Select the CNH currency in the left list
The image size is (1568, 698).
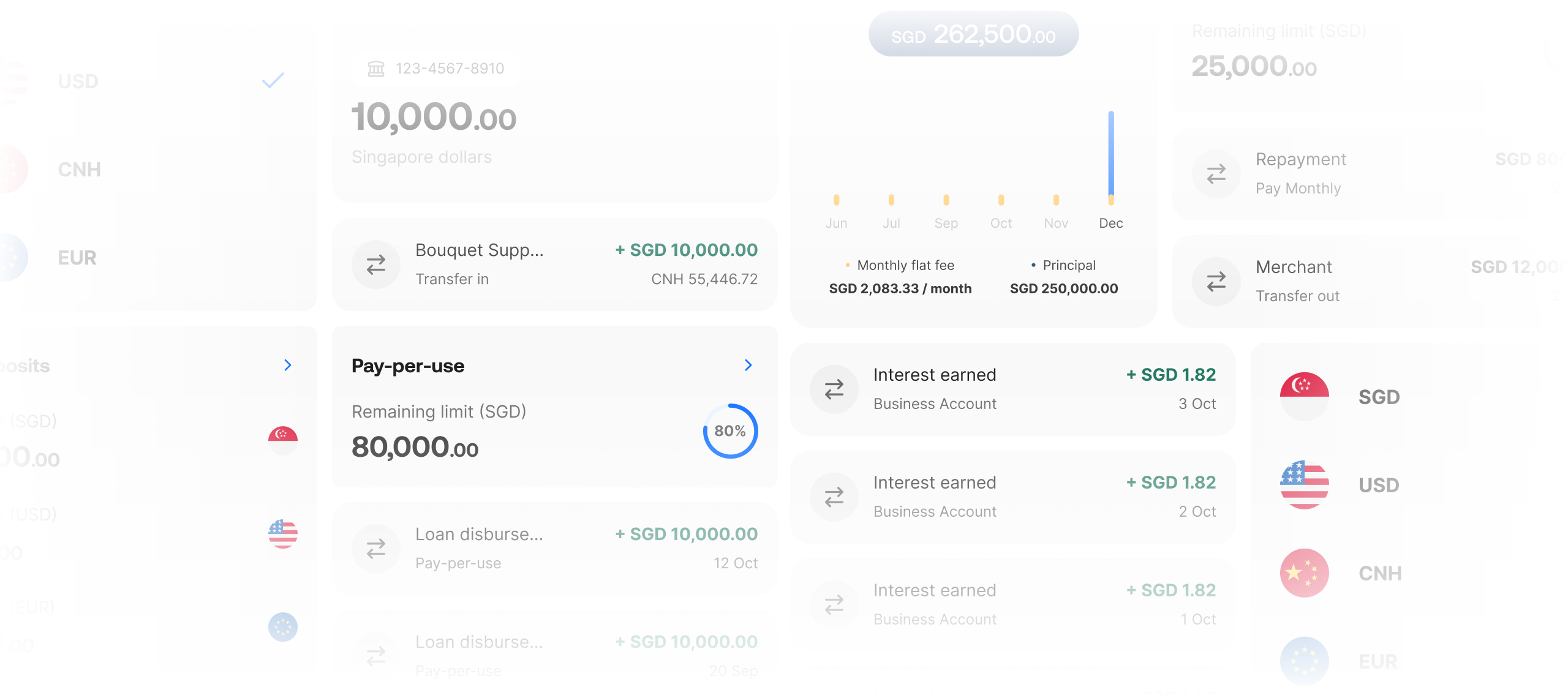tap(79, 170)
